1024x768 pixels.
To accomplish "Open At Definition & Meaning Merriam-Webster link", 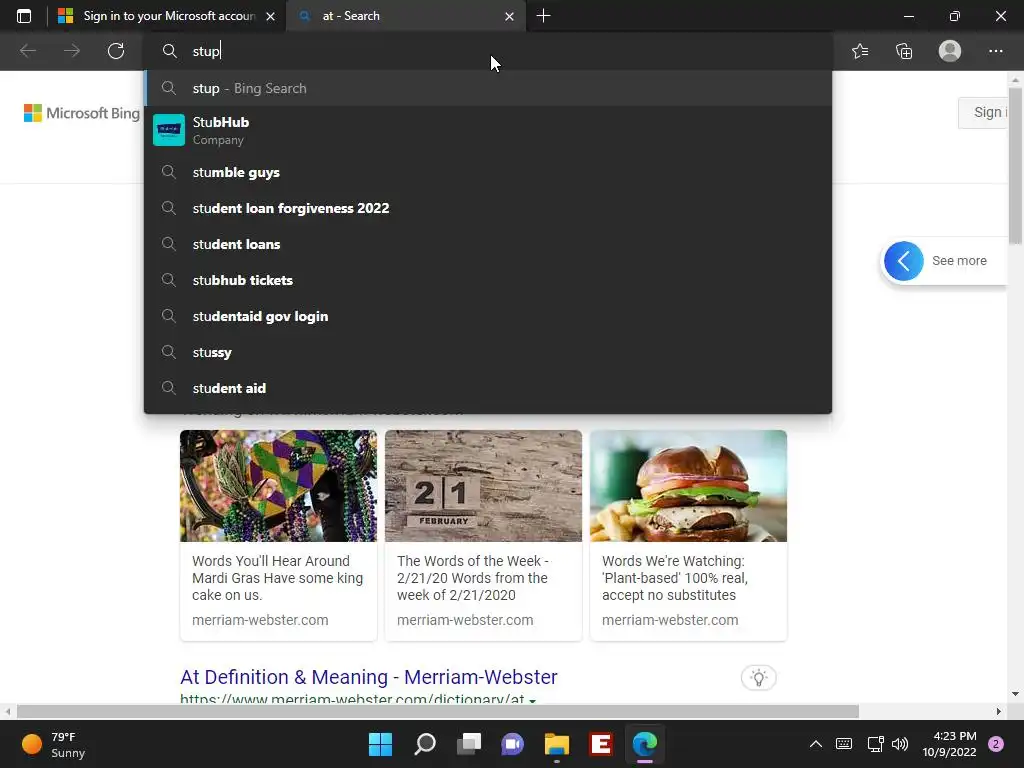I will click(368, 677).
